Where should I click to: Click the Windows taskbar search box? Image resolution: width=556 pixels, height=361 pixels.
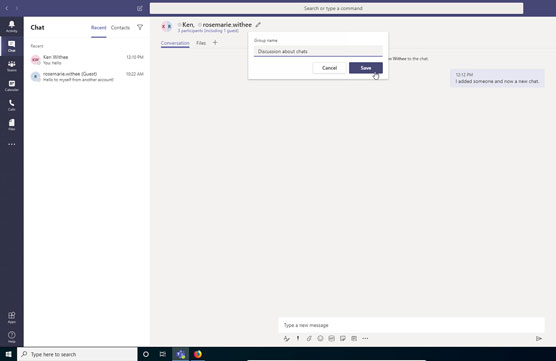[x=77, y=354]
